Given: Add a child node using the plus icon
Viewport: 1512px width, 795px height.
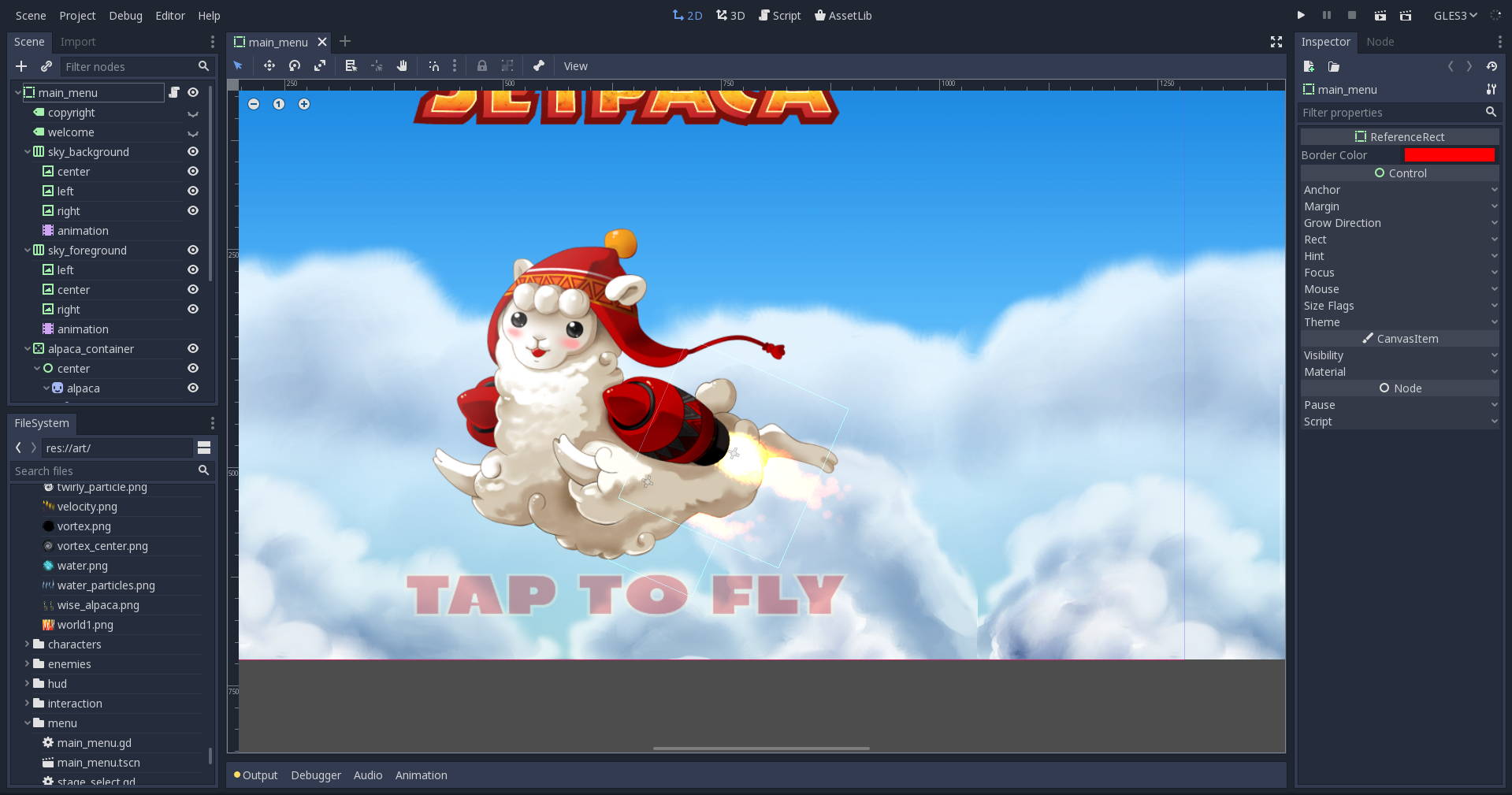Looking at the screenshot, I should (21, 66).
